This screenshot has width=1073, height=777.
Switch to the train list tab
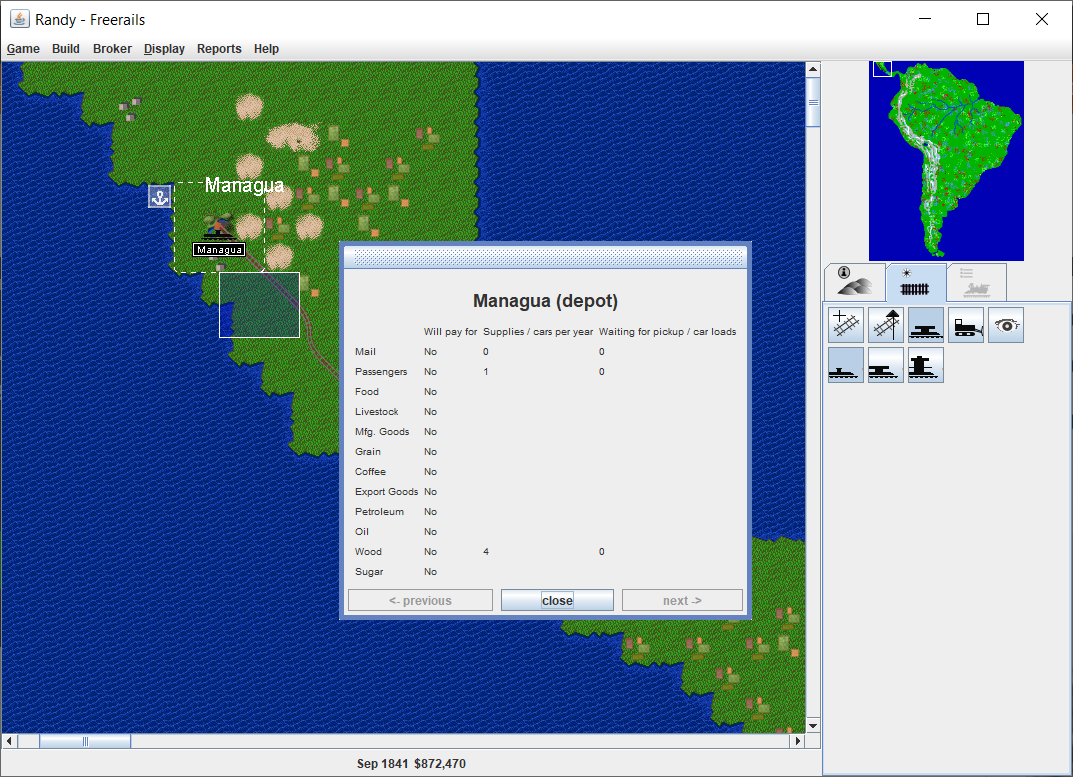click(977, 282)
